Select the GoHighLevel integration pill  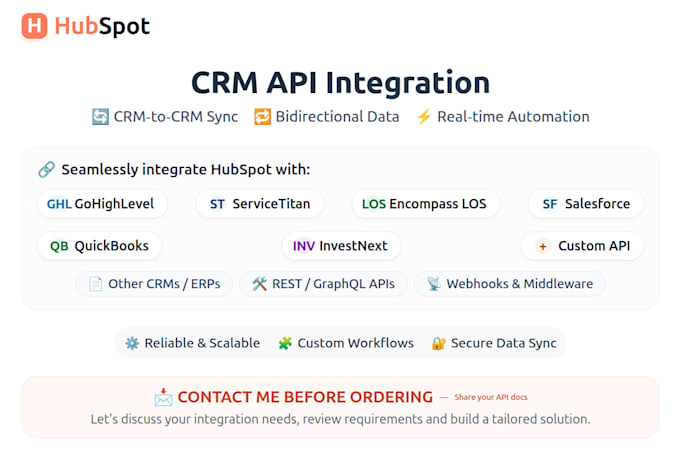(102, 204)
